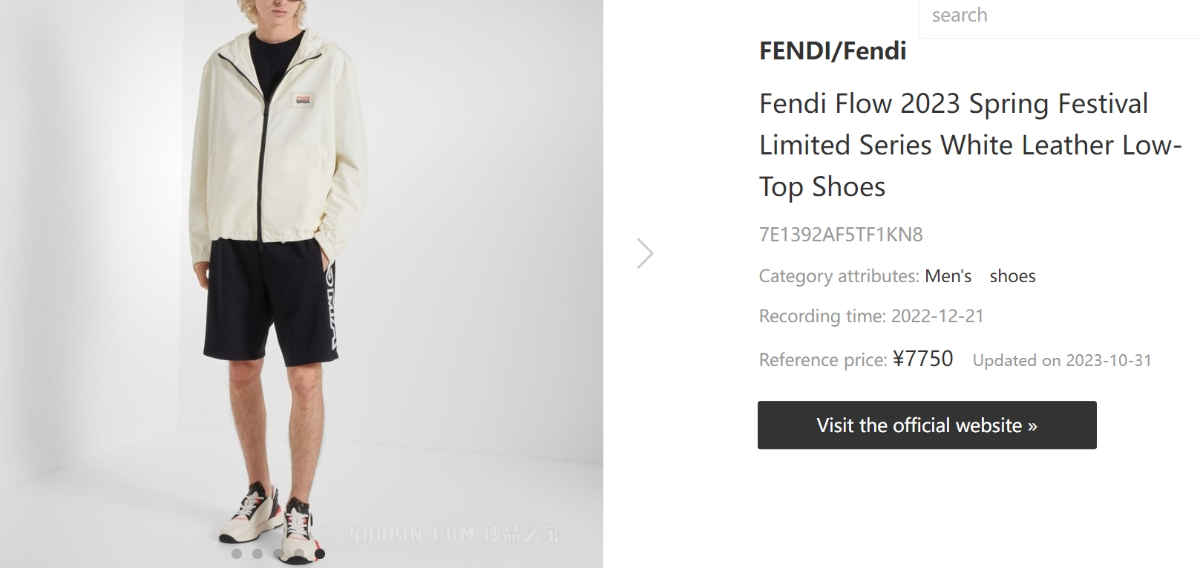Click the shoes category attribute
1200x568 pixels.
coord(1012,276)
